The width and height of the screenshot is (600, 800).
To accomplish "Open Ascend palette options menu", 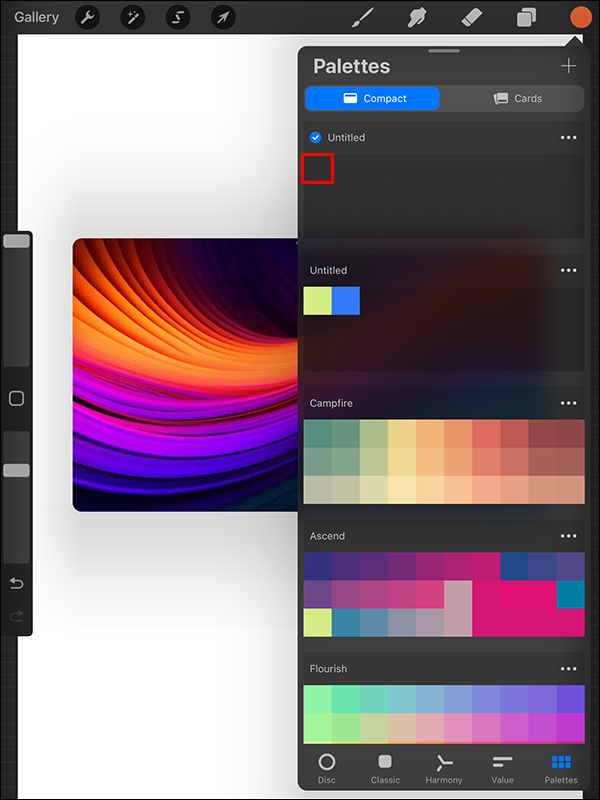I will [568, 536].
